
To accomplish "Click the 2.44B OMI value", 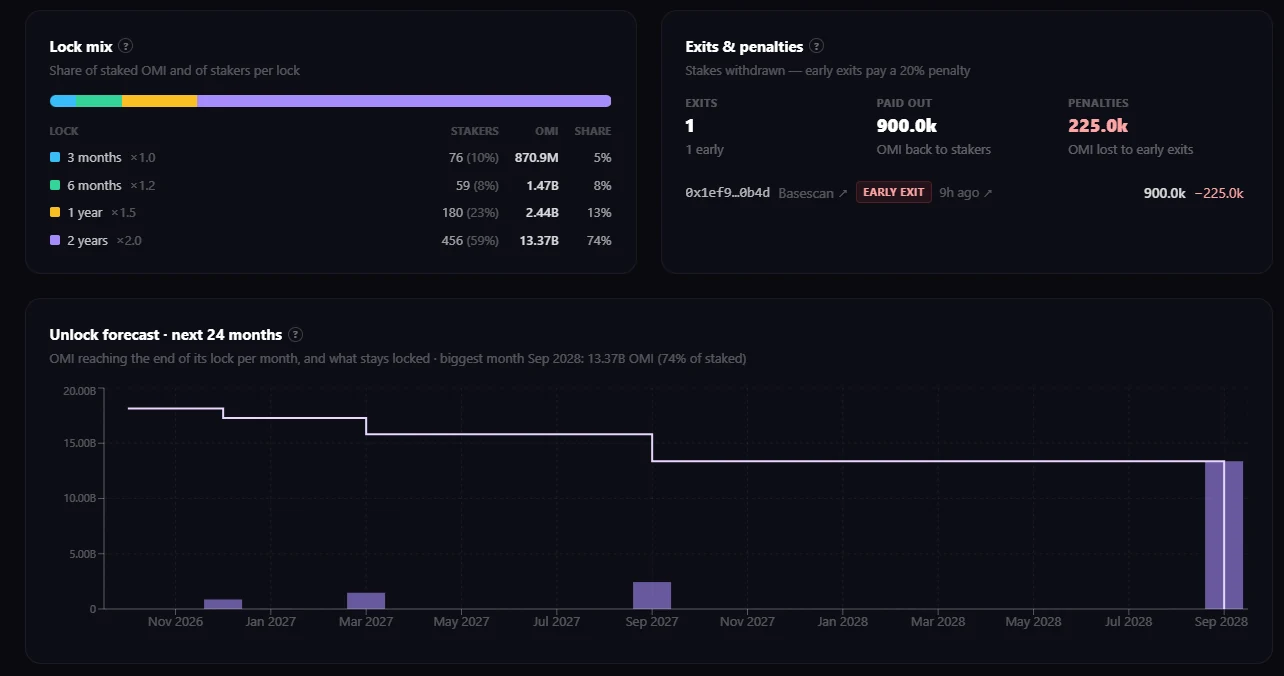I will (x=541, y=213).
